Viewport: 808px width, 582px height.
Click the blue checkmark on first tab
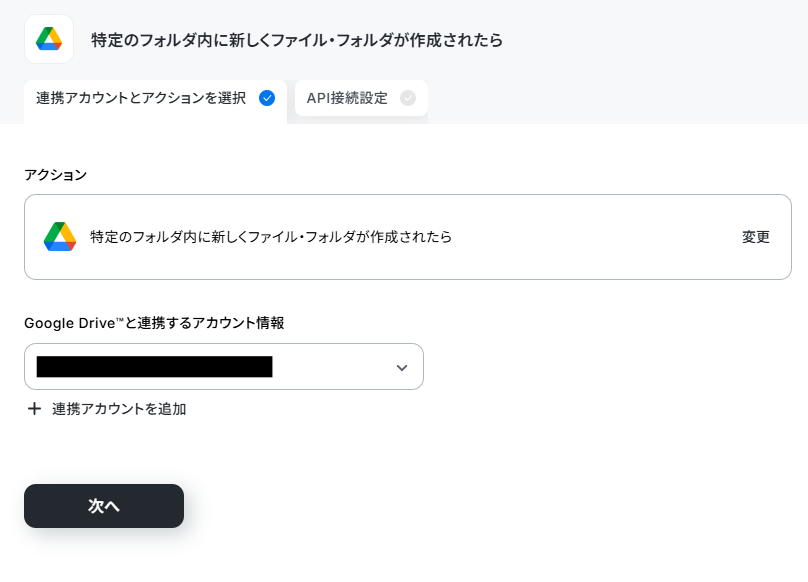coord(267,98)
